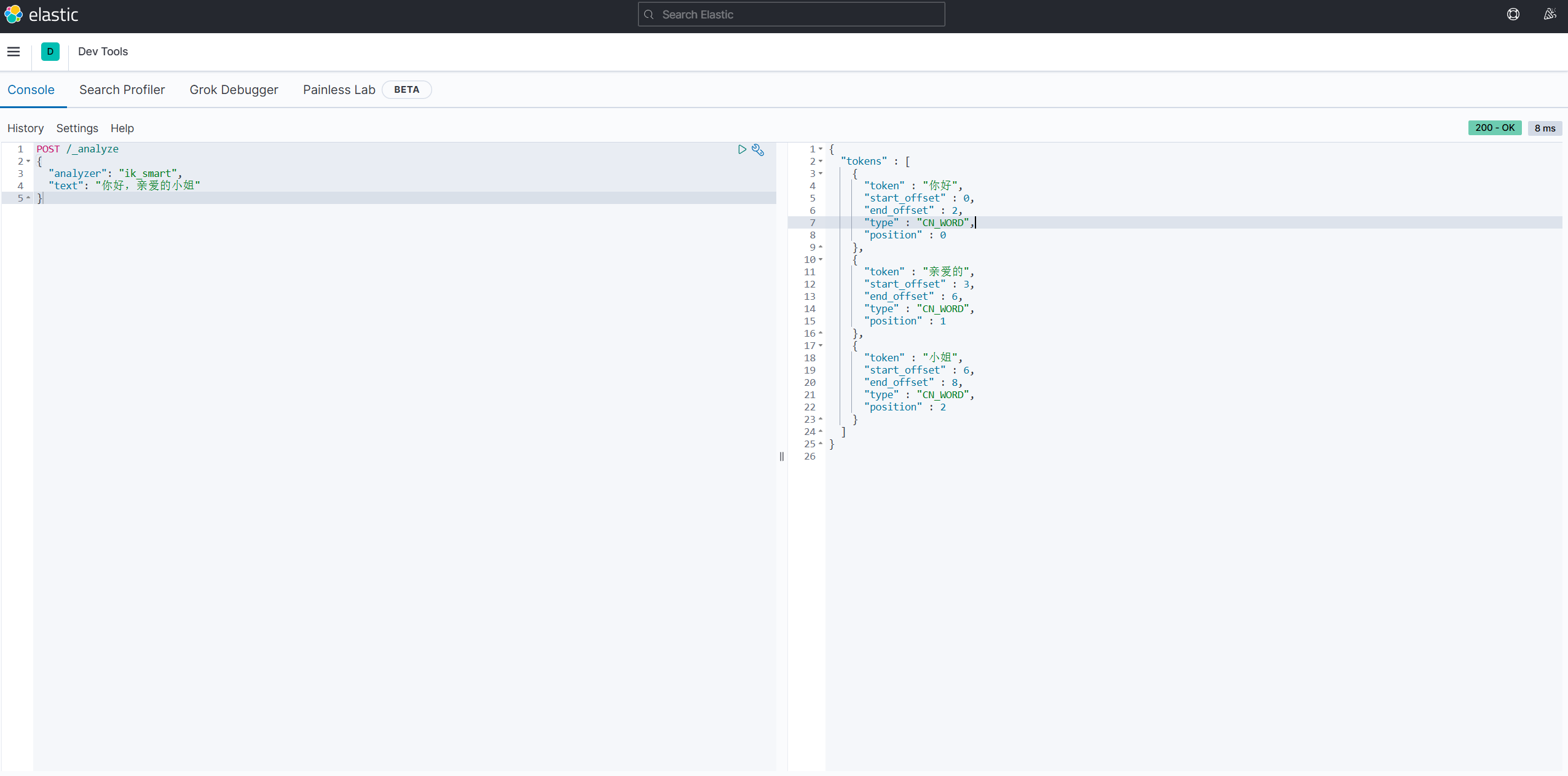Open the Grok Debugger tab
The width and height of the screenshot is (1568, 776).
point(234,90)
